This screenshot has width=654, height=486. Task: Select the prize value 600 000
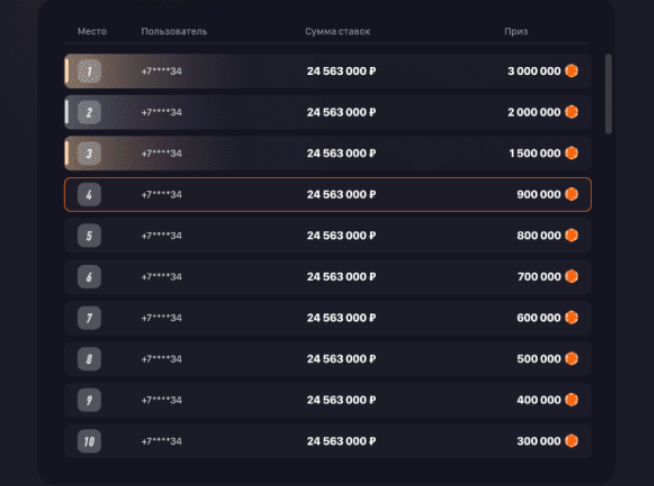point(538,318)
